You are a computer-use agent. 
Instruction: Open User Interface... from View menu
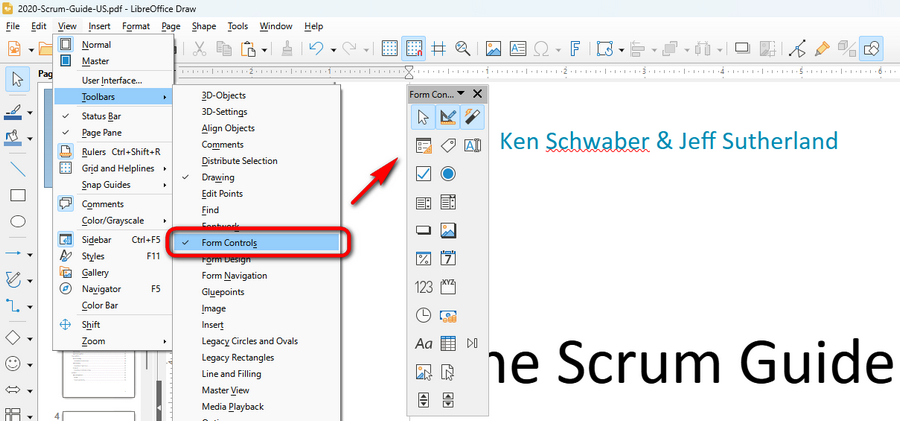click(112, 80)
